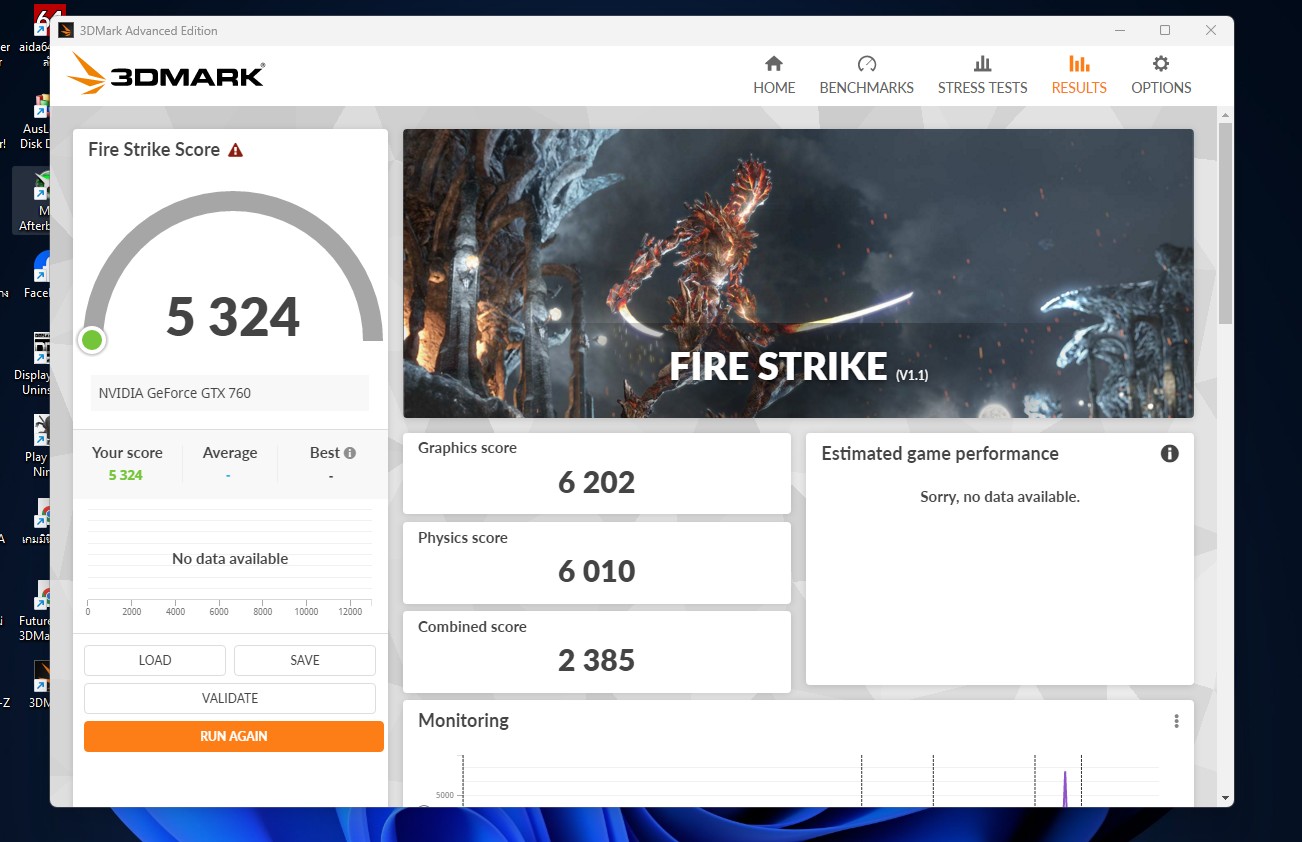1302x842 pixels.
Task: Click the scroll down arrow of the scrollbar
Action: point(1225,798)
